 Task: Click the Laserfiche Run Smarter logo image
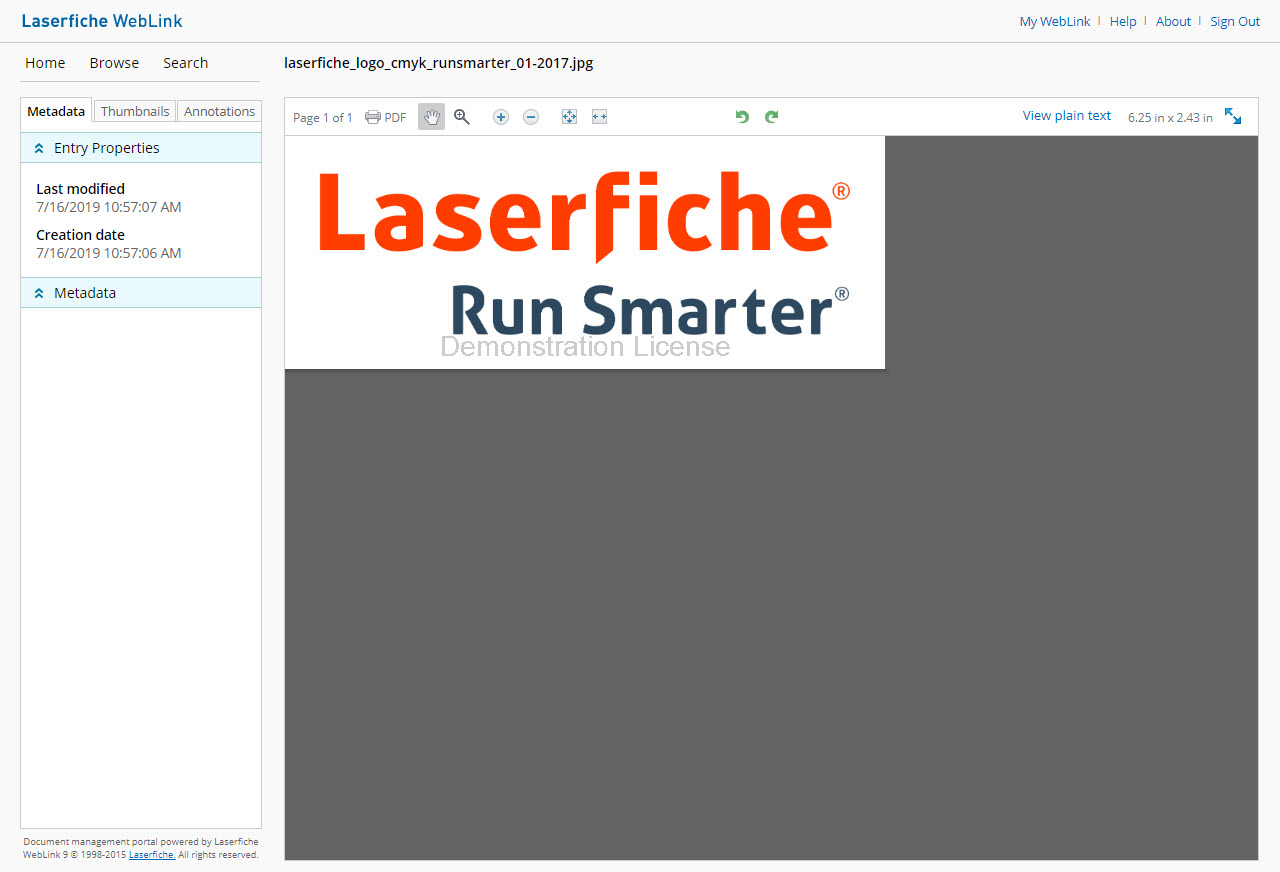point(585,252)
